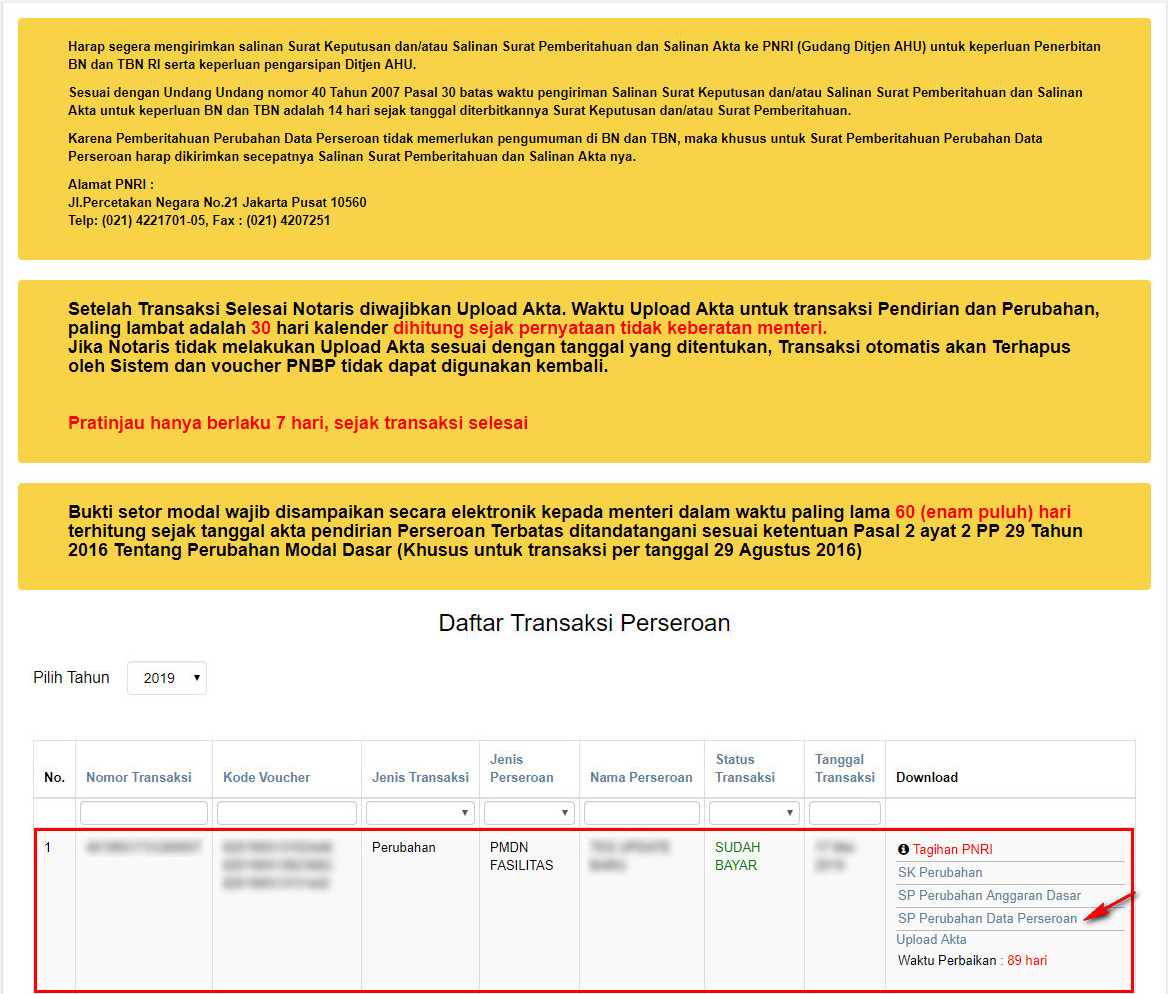1168x994 pixels.
Task: Download SP Perubahan Data Perseroan
Action: click(x=987, y=918)
